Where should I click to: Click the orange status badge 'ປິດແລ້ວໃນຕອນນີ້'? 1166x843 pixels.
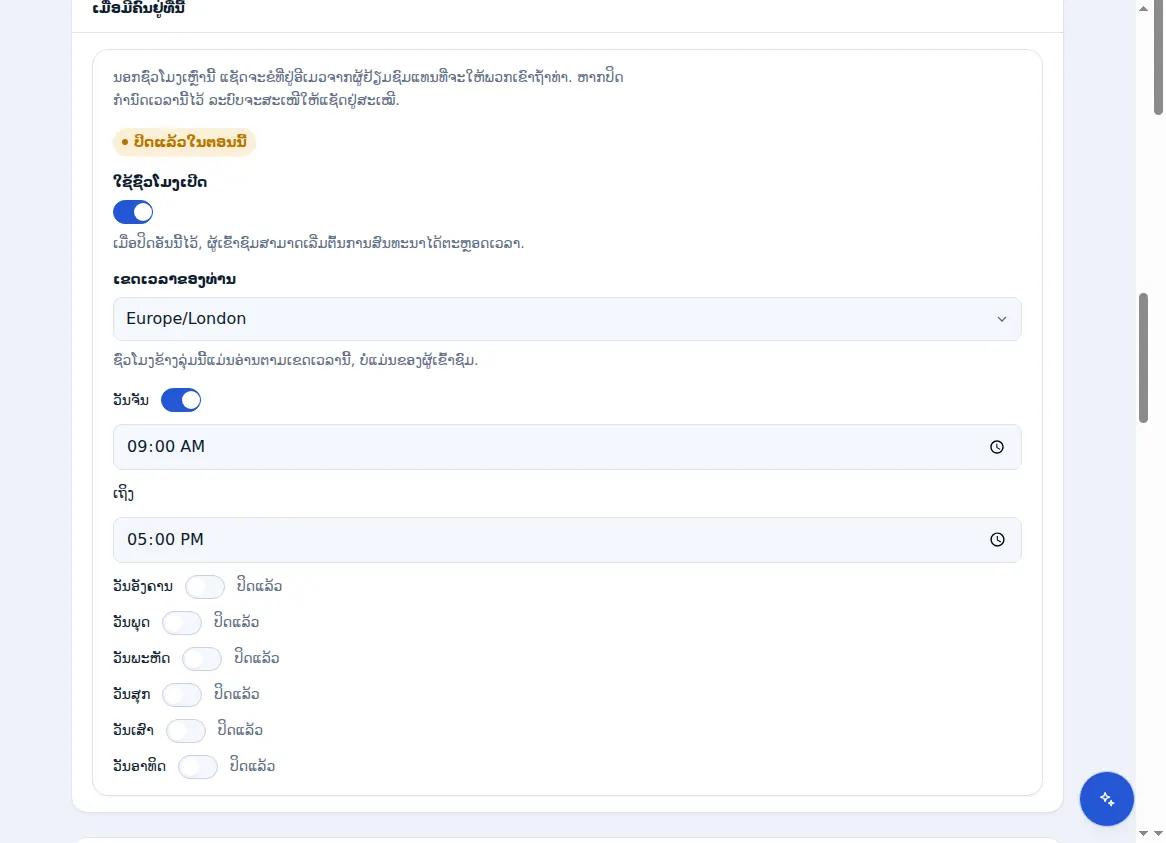pos(184,142)
